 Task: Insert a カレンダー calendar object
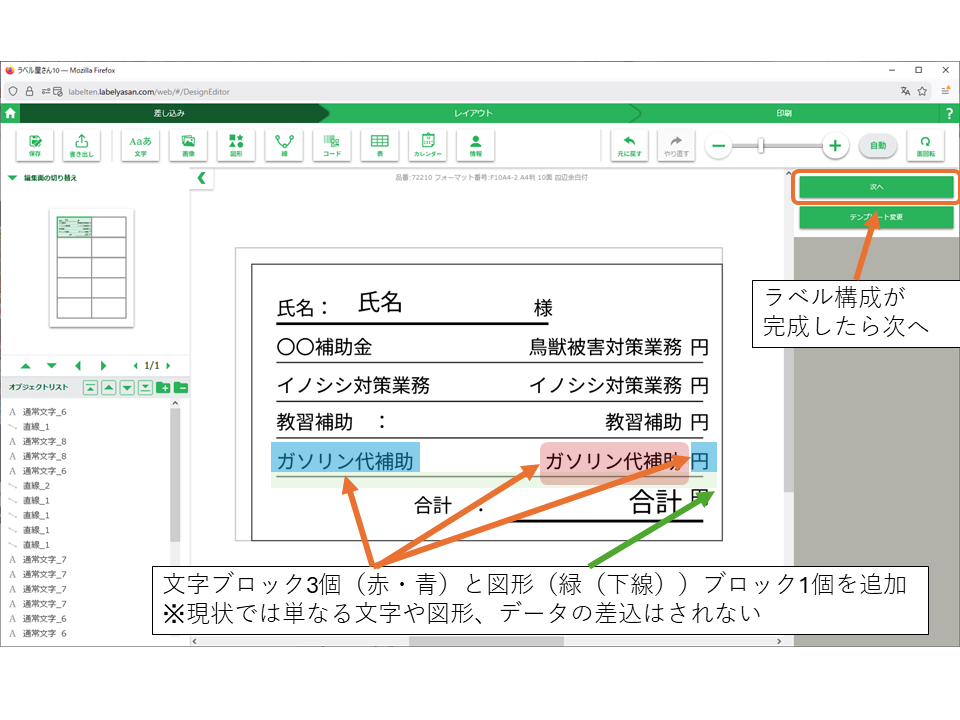click(x=428, y=145)
